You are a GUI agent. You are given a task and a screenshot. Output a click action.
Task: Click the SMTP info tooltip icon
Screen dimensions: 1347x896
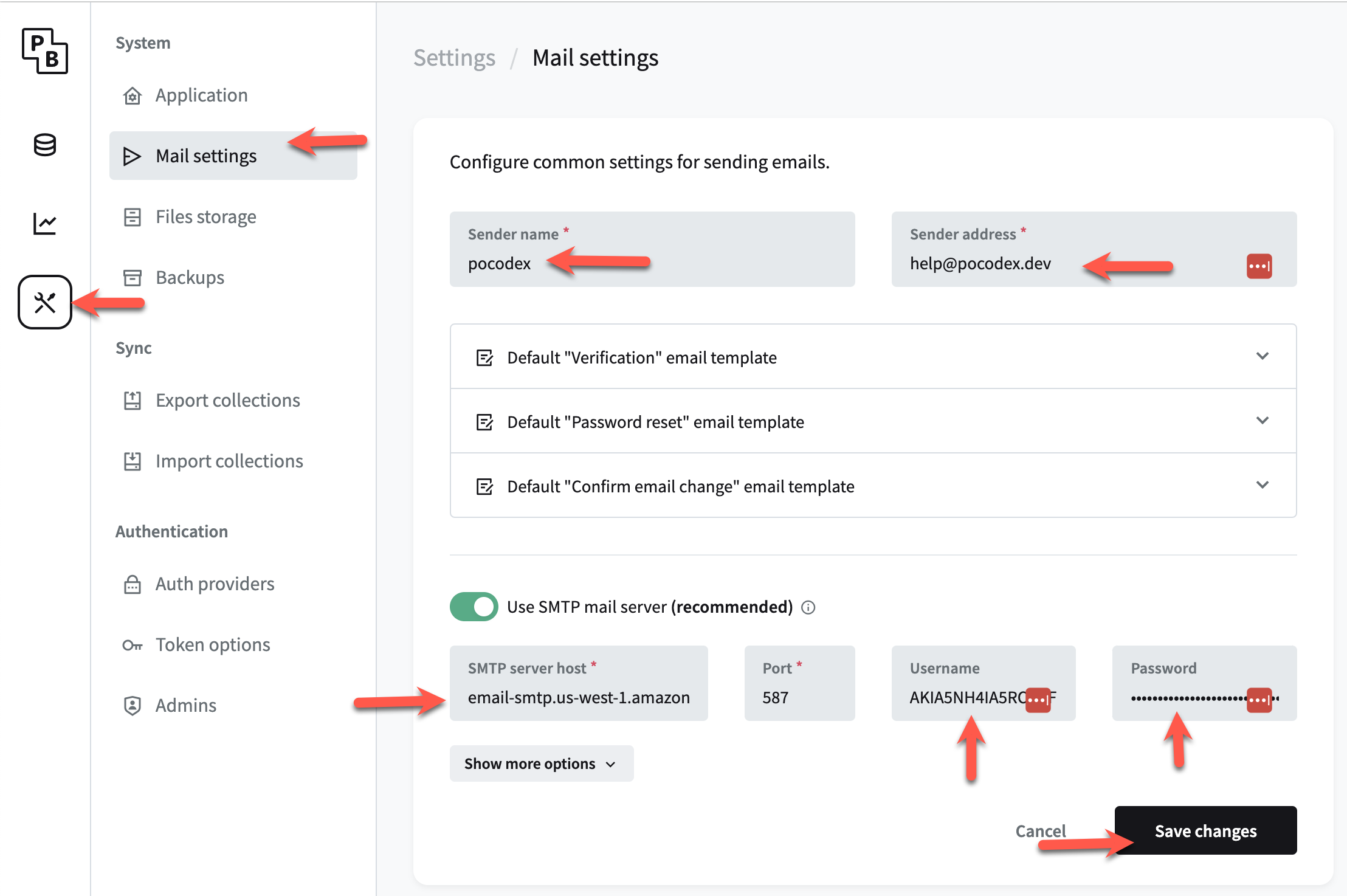(x=808, y=607)
